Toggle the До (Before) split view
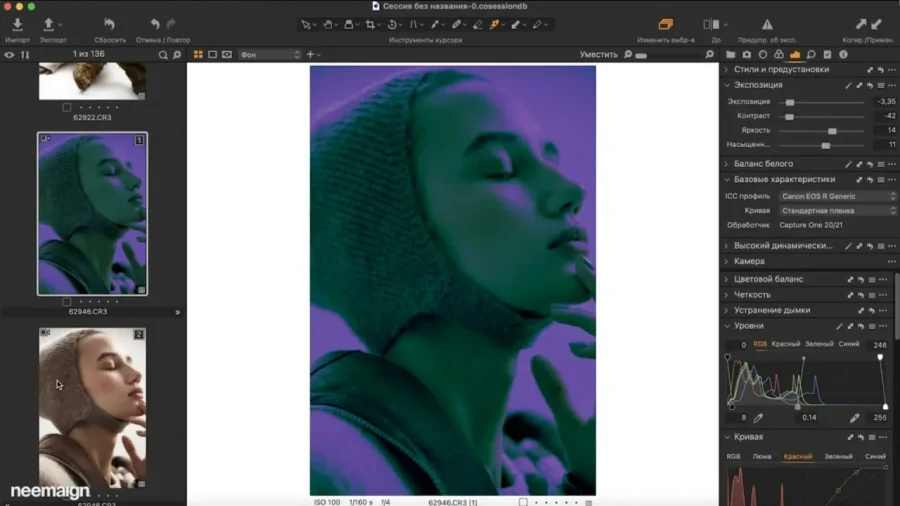The image size is (900, 506). (x=711, y=24)
